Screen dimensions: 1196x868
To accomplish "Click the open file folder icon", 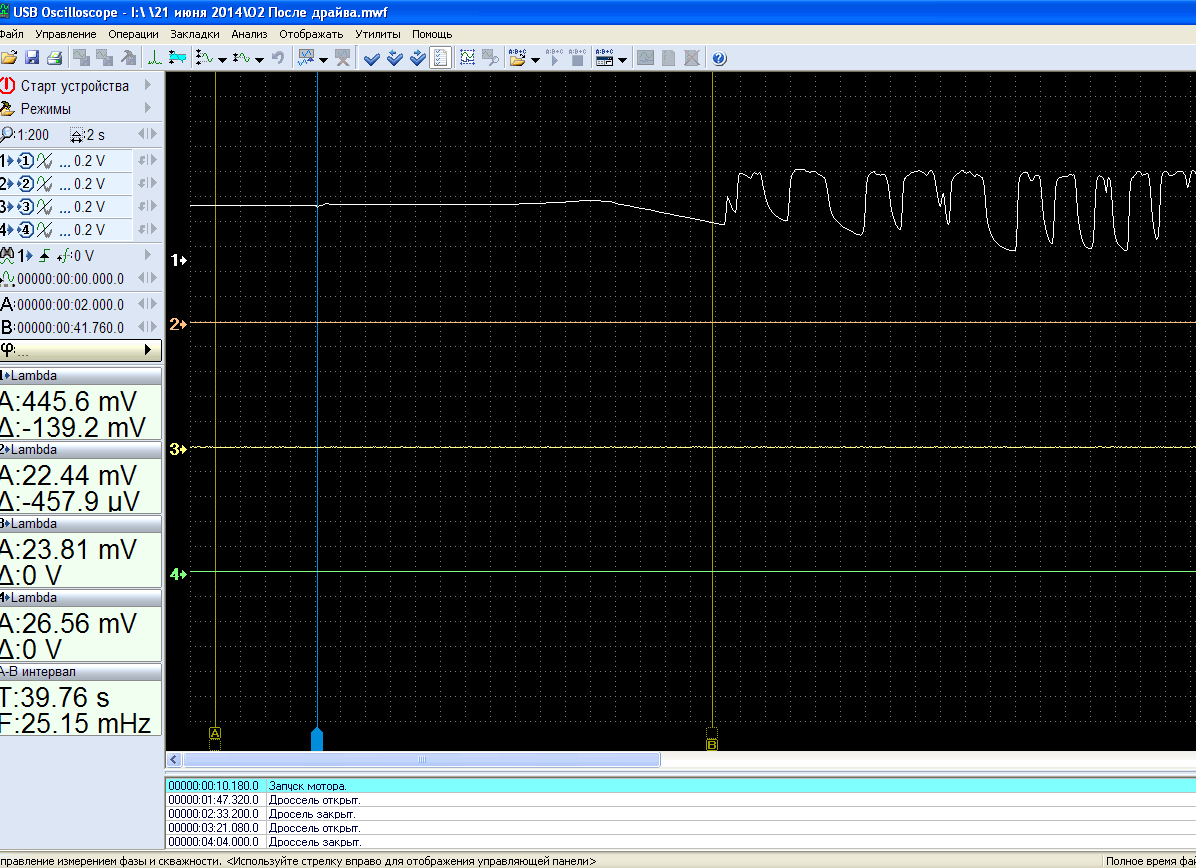I will [10, 58].
